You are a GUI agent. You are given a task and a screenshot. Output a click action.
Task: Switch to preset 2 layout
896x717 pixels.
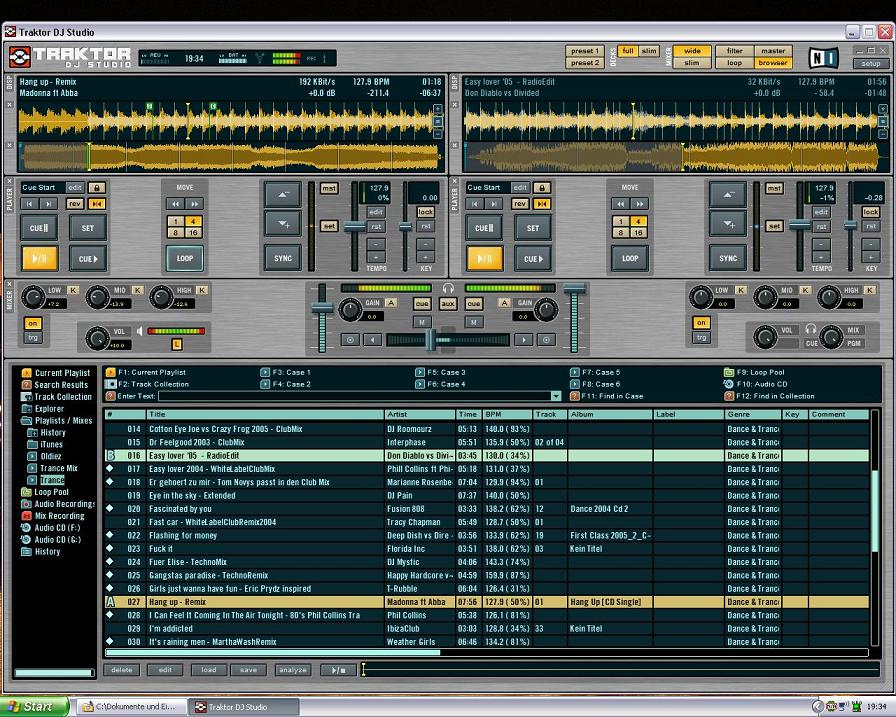585,63
